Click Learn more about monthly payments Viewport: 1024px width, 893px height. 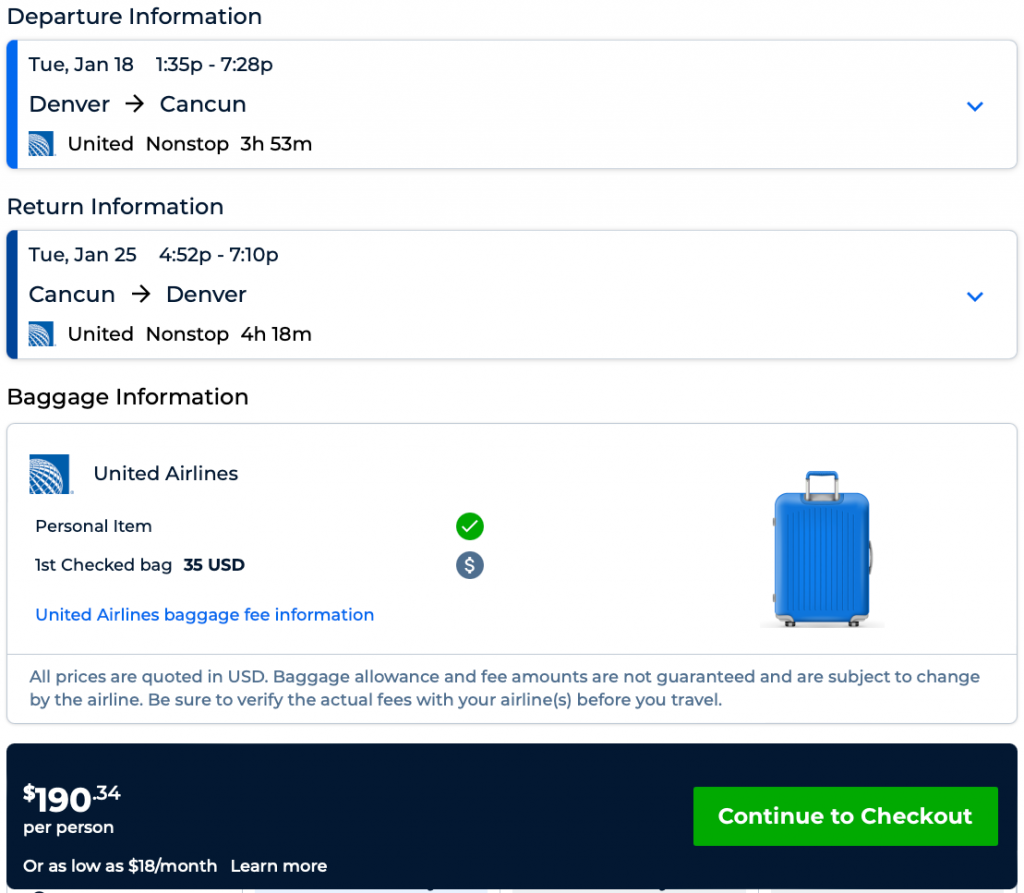278,866
